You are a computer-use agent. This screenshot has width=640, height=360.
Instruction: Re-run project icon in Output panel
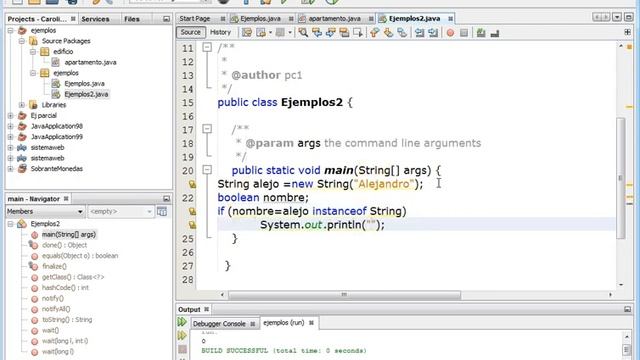182,322
